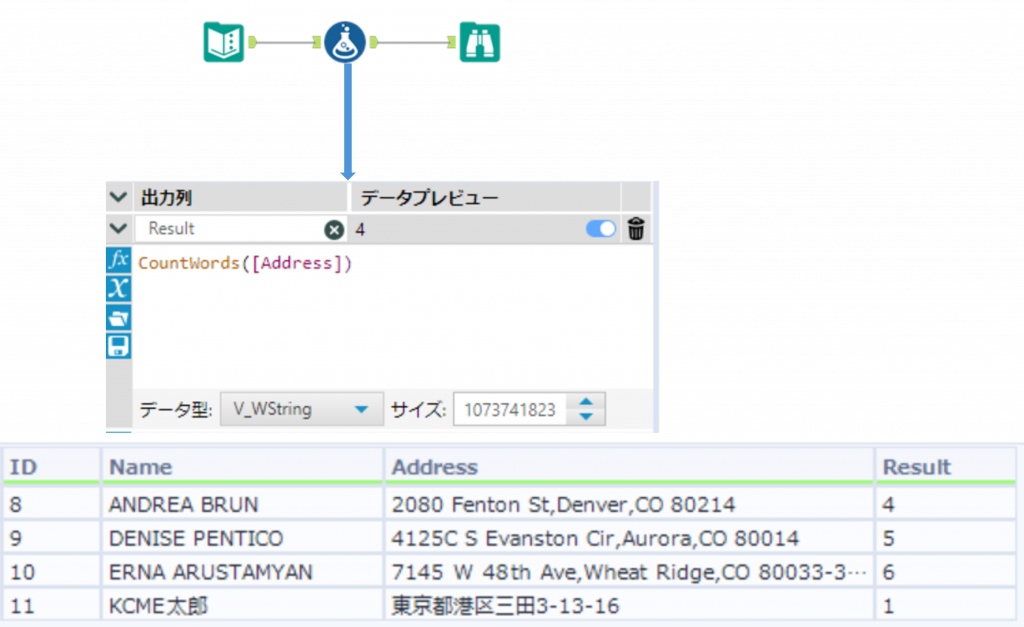Click the Address column header
This screenshot has height=627, width=1024.
click(x=435, y=467)
